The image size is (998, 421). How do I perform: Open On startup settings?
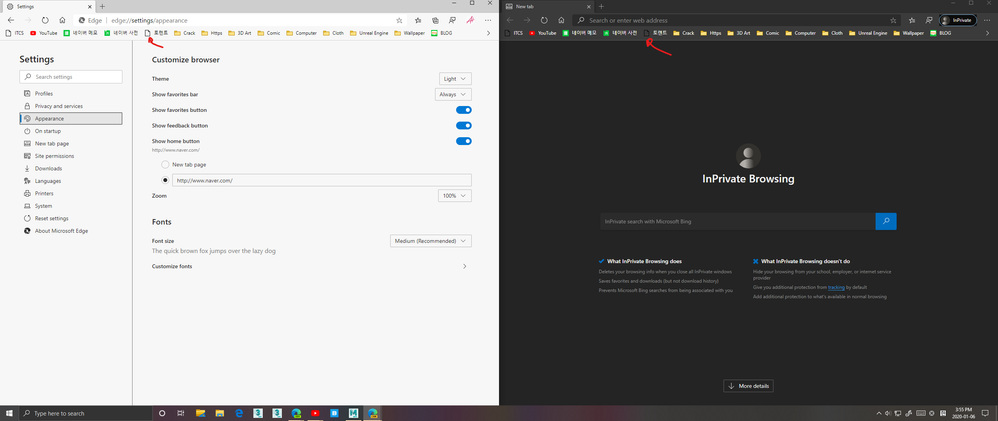[71, 131]
